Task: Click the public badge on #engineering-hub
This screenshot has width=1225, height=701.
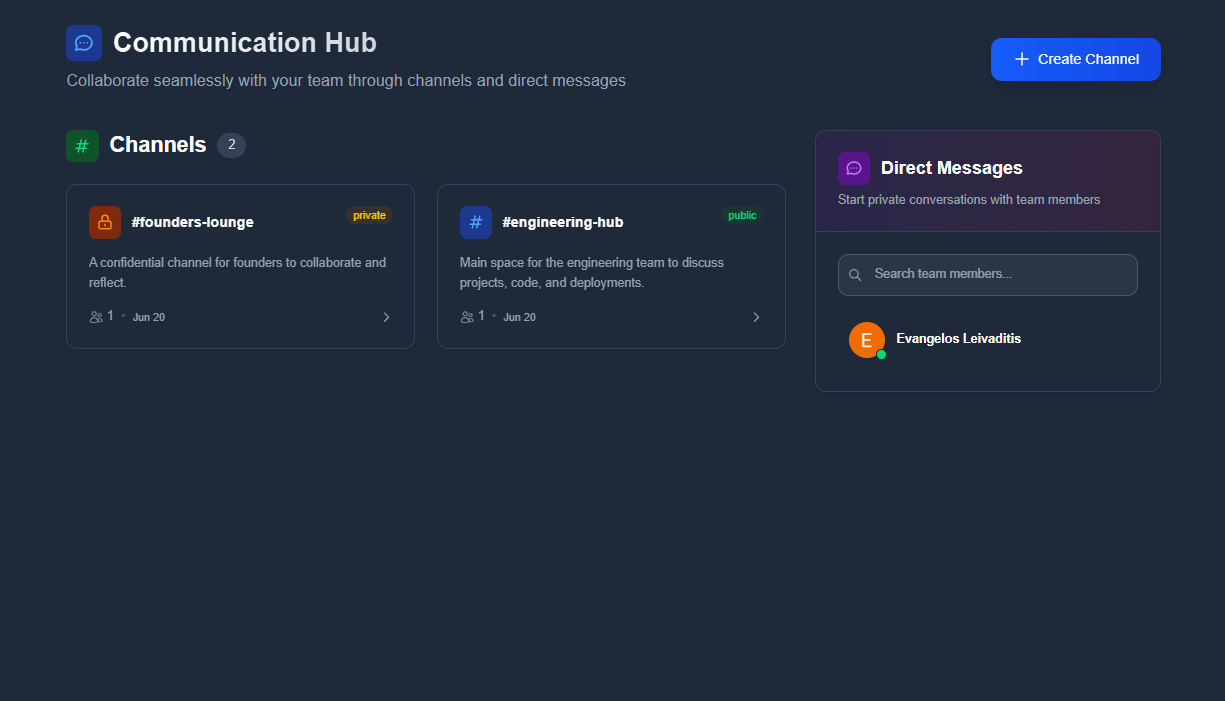Action: (742, 215)
